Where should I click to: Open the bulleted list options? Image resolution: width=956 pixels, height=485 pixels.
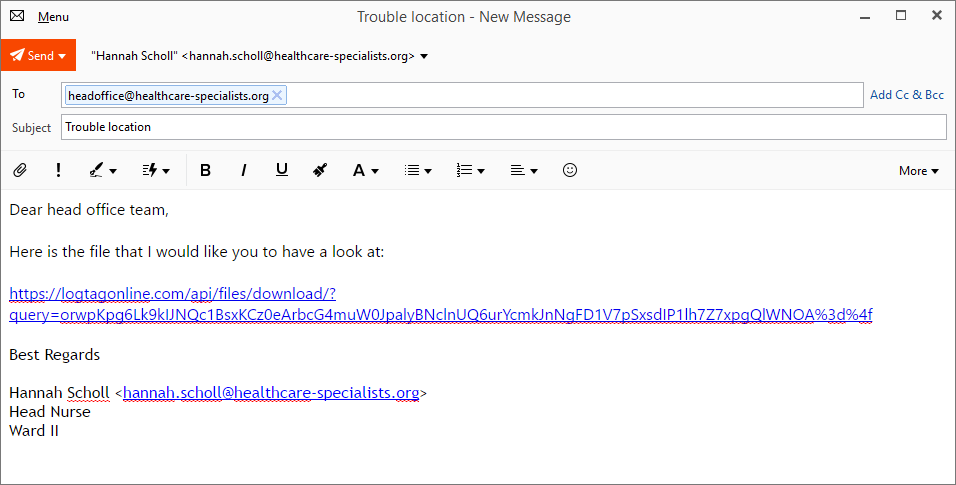(417, 171)
